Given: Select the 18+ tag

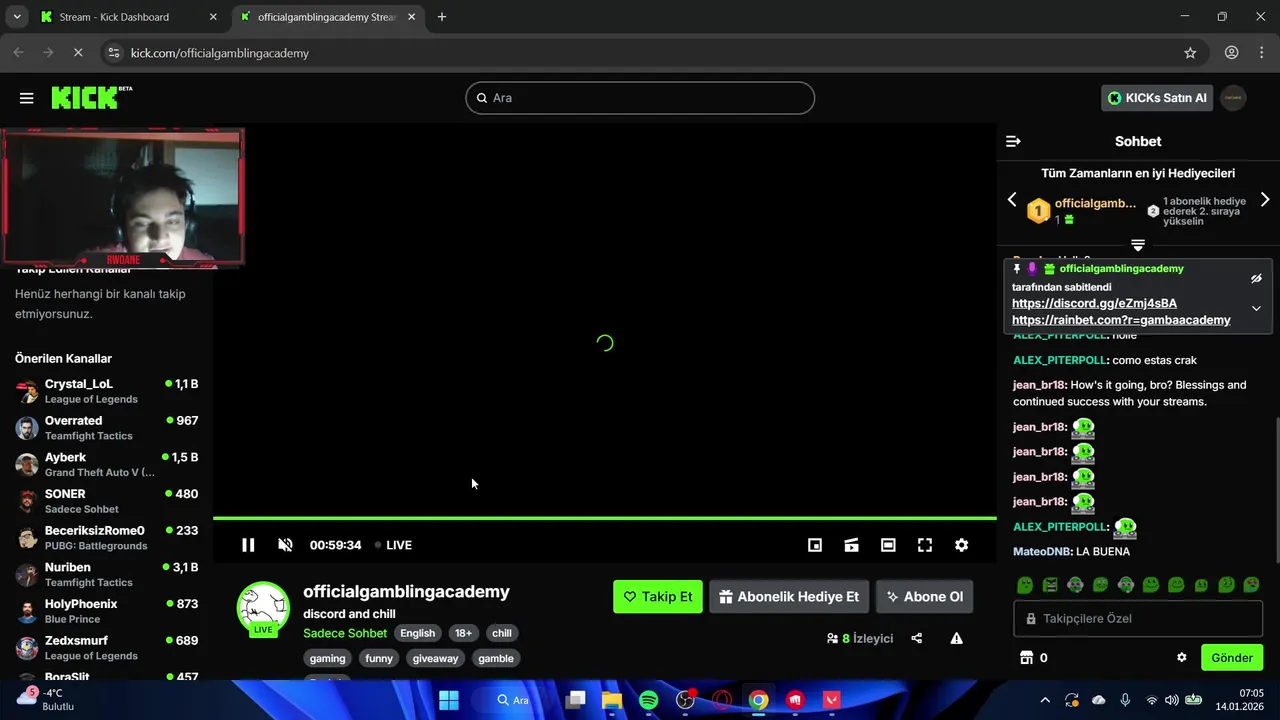Looking at the screenshot, I should [463, 633].
